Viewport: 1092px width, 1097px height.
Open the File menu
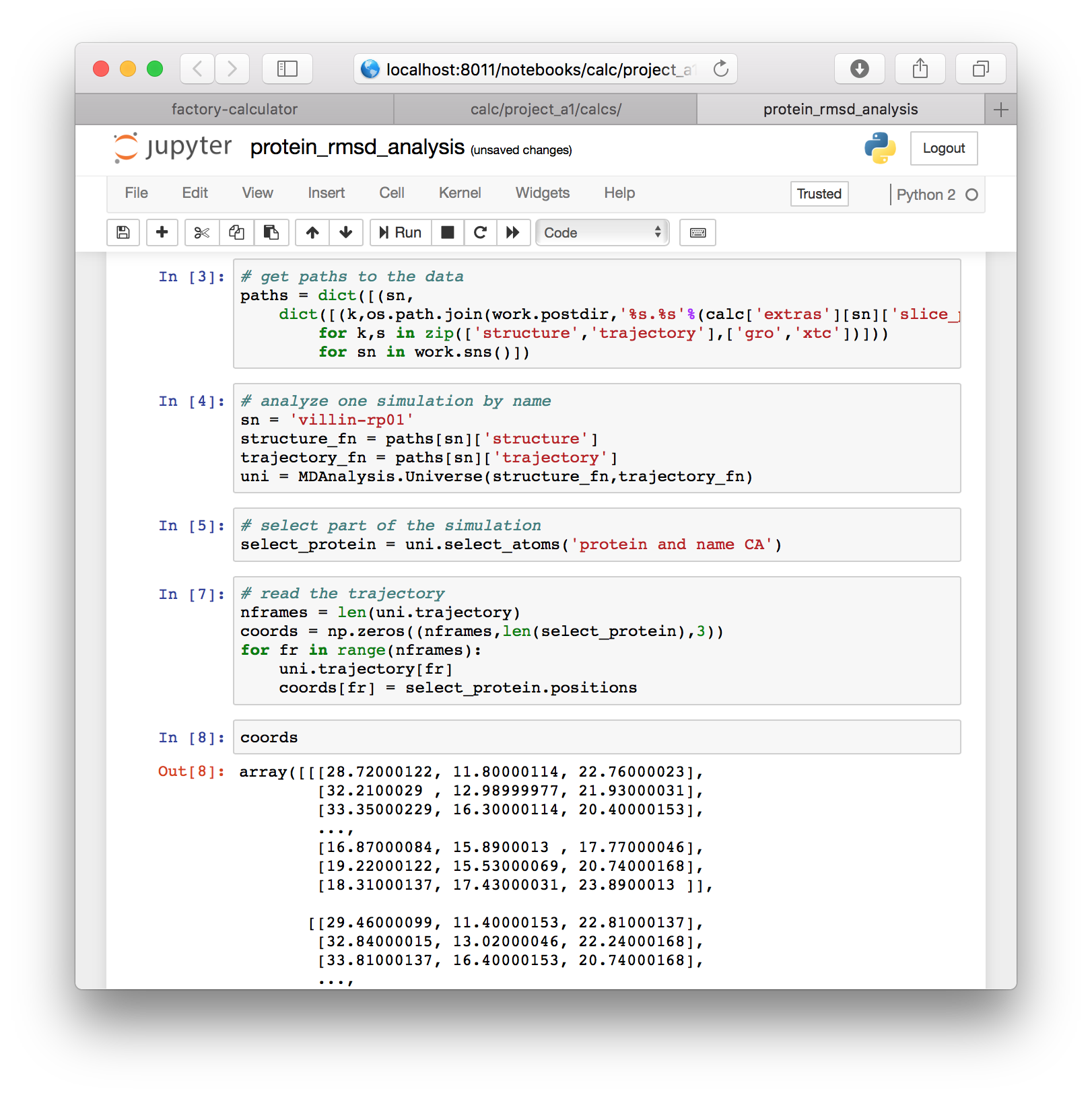(136, 193)
